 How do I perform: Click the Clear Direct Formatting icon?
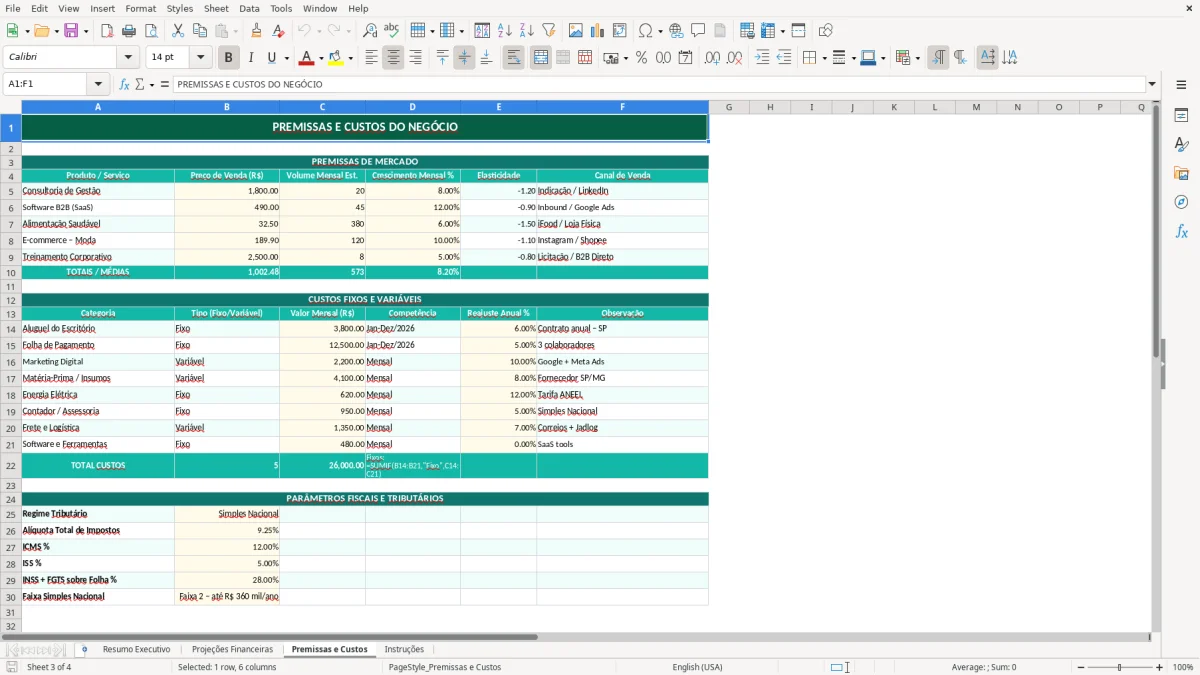tap(279, 31)
